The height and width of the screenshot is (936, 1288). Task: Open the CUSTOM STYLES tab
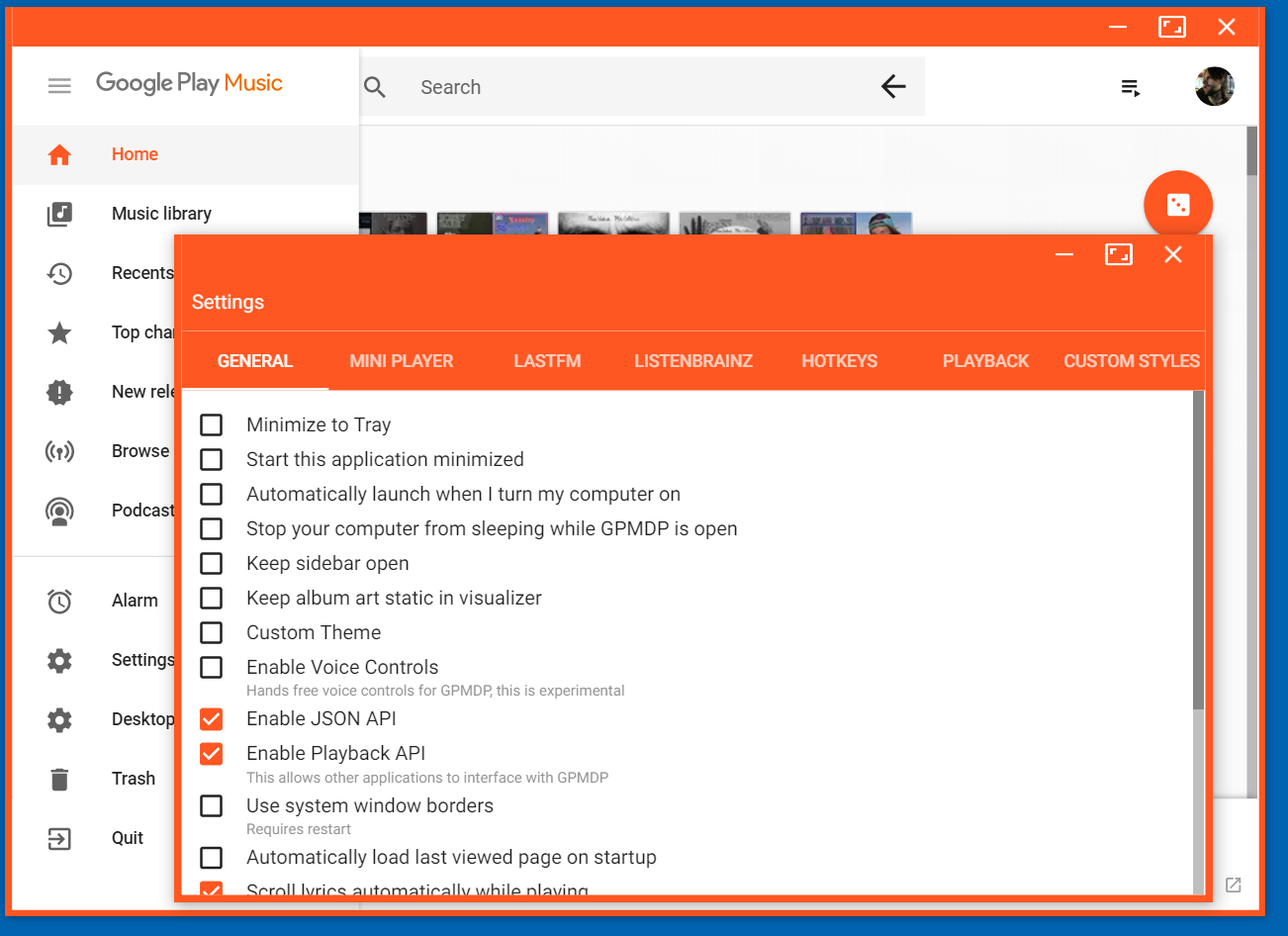(1132, 361)
